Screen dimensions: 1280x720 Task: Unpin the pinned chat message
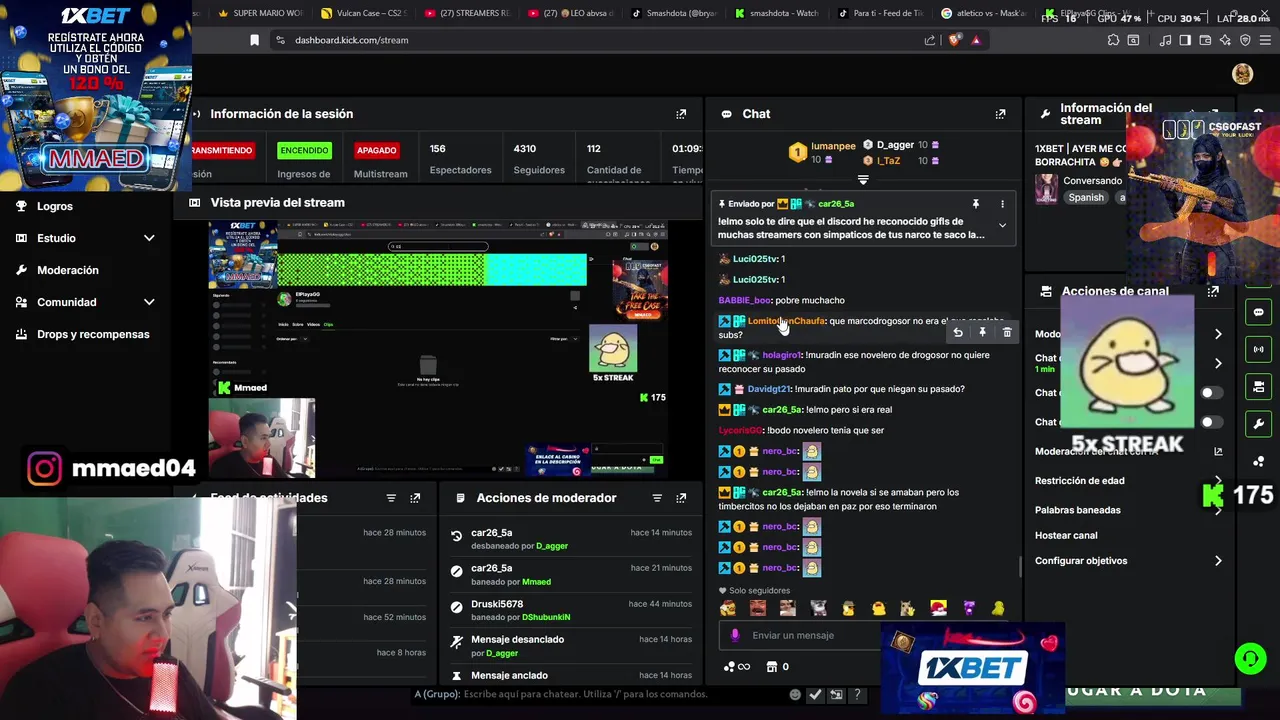click(976, 204)
